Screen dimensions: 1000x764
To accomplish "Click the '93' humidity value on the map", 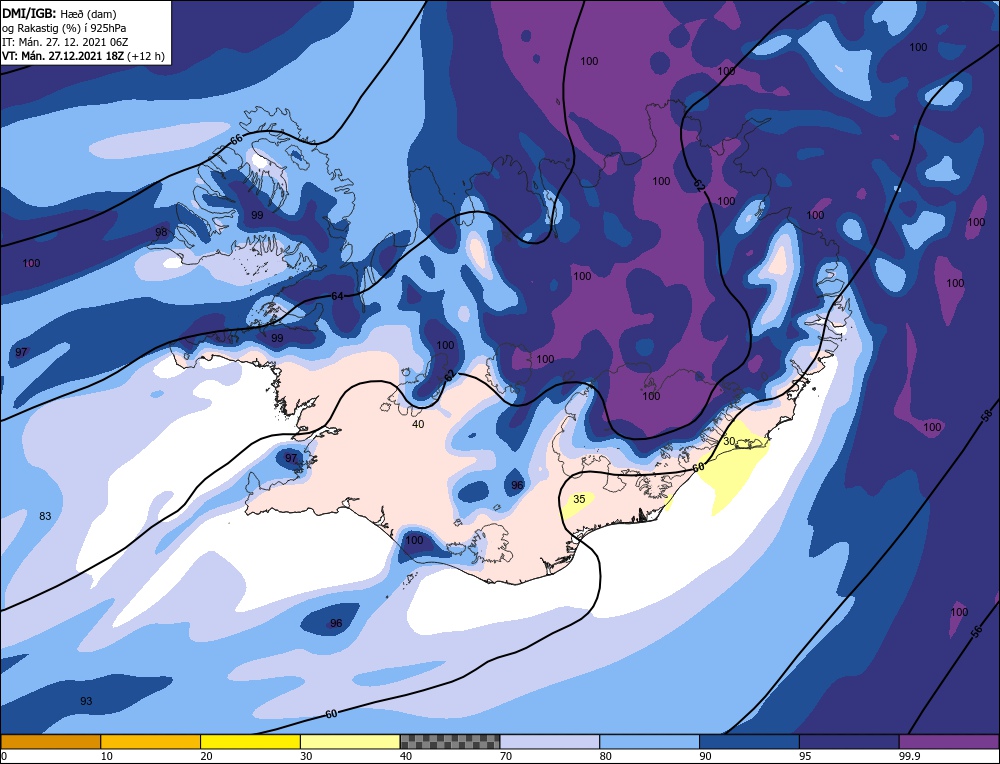I will click(86, 701).
